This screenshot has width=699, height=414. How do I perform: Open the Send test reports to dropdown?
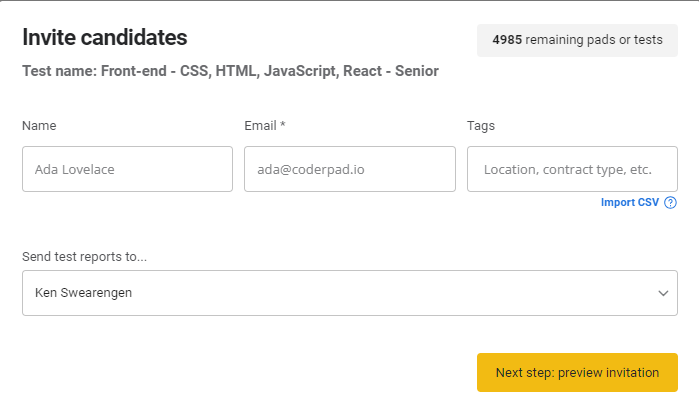(349, 293)
